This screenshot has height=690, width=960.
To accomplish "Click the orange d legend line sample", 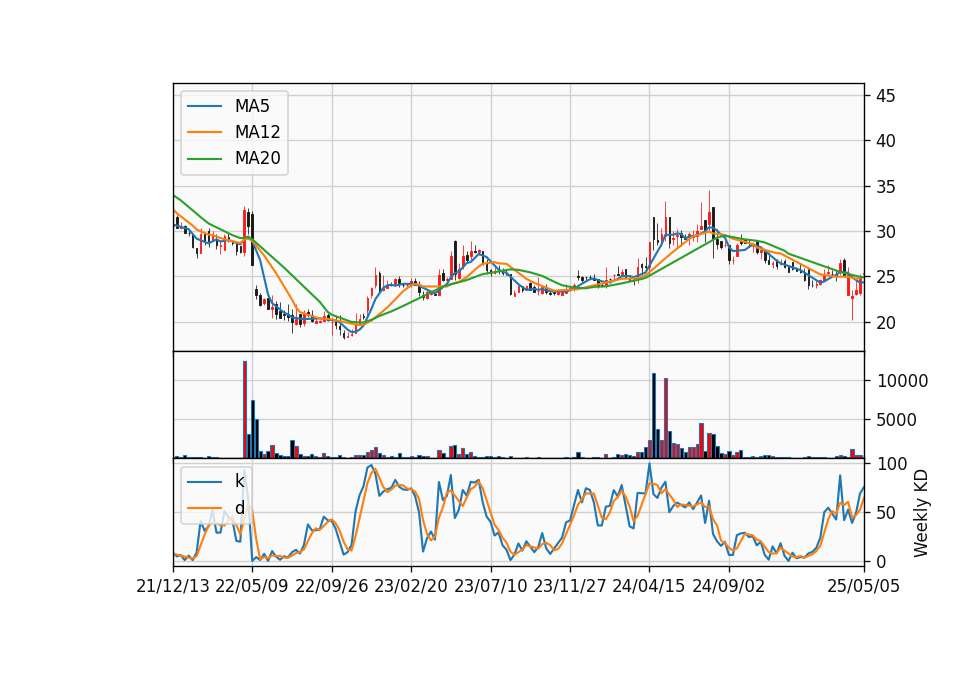I will [x=204, y=508].
